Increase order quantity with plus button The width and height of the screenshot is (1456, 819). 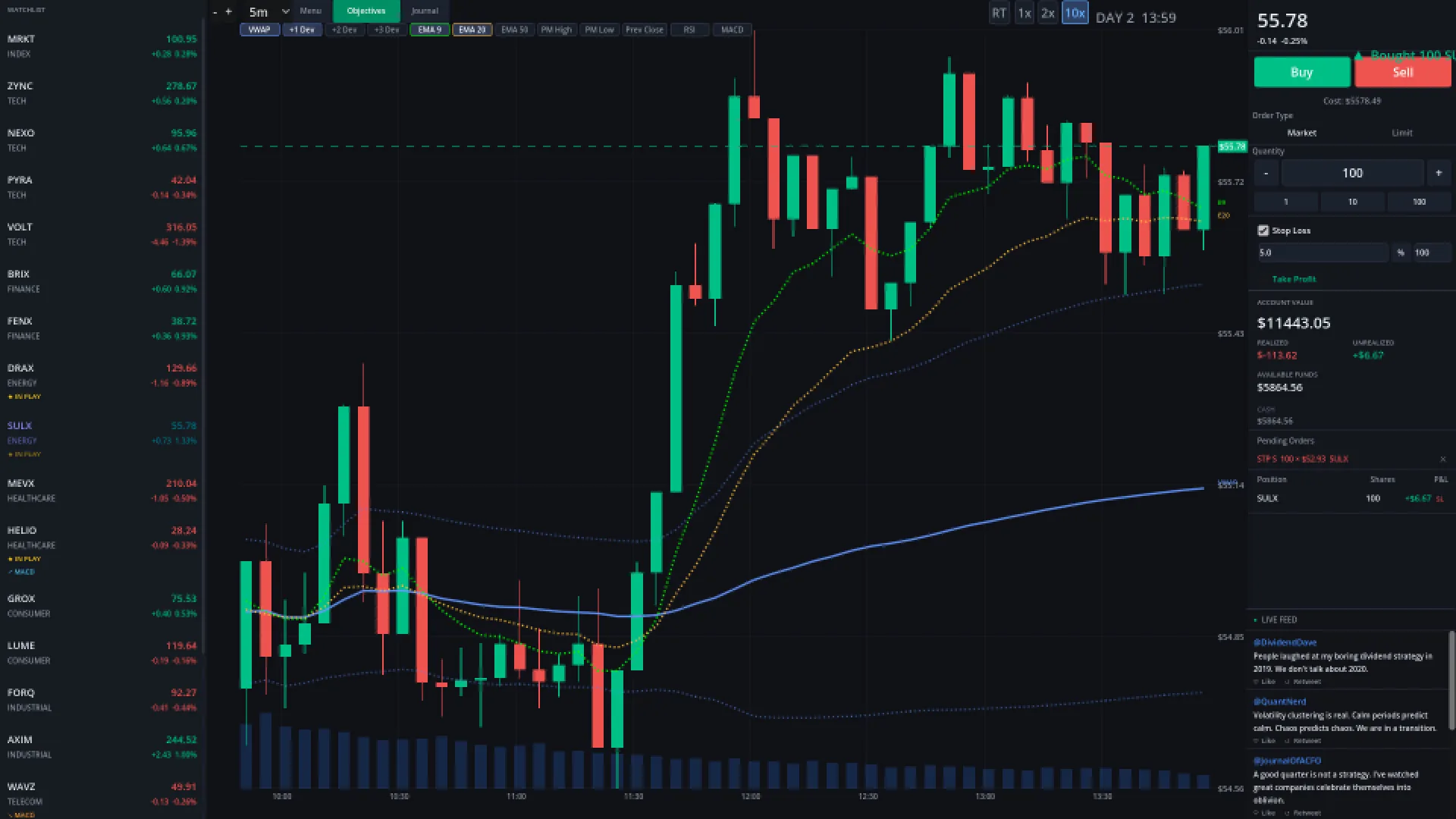1439,173
